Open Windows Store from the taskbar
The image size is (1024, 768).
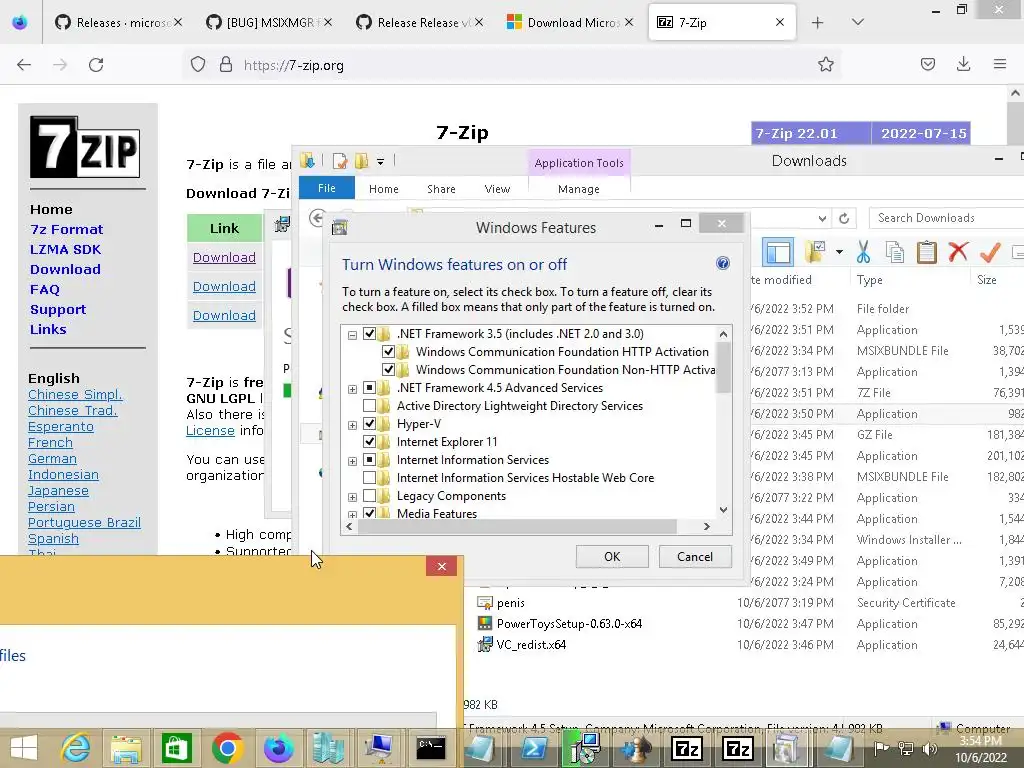point(176,748)
